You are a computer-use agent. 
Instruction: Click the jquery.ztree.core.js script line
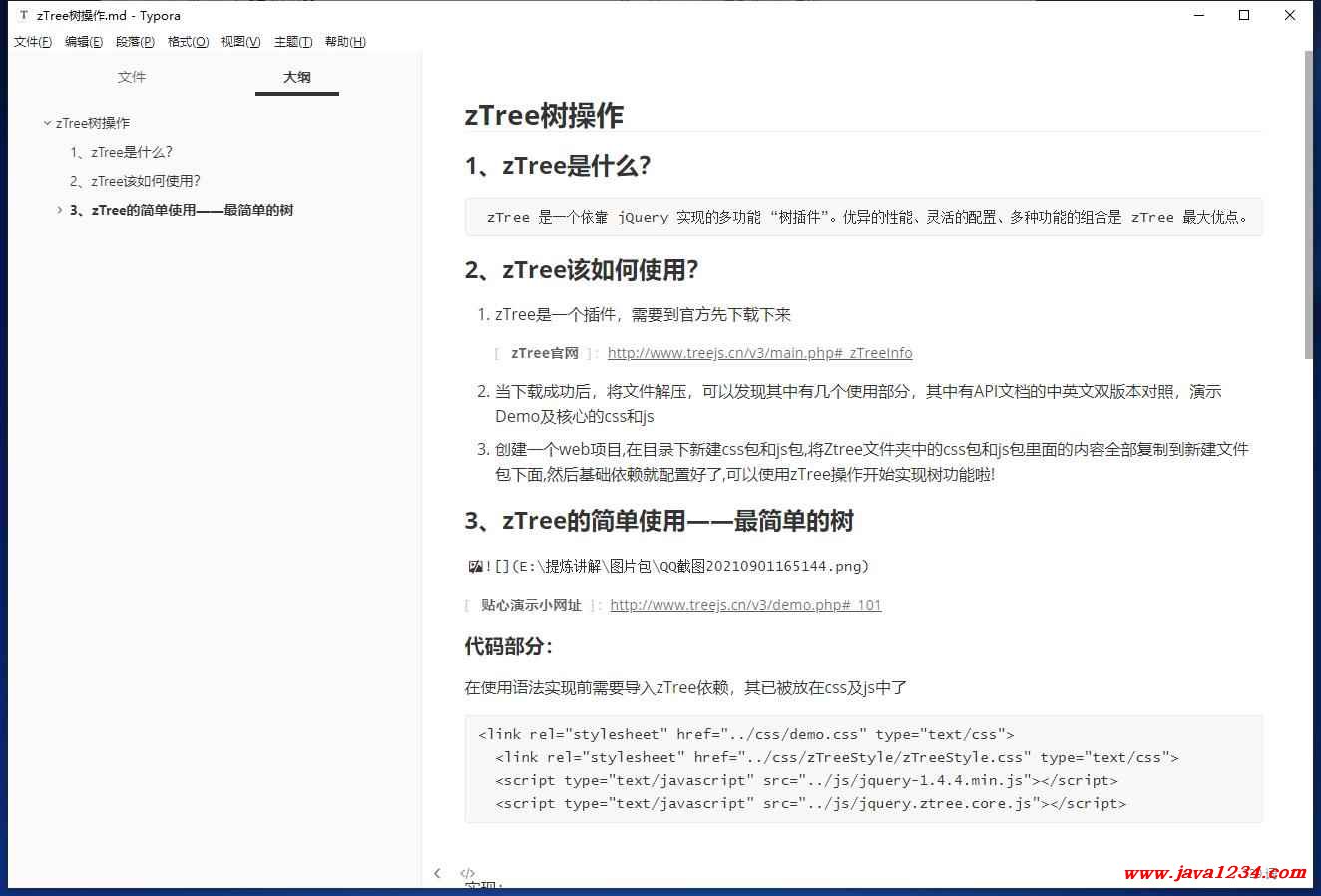point(810,803)
